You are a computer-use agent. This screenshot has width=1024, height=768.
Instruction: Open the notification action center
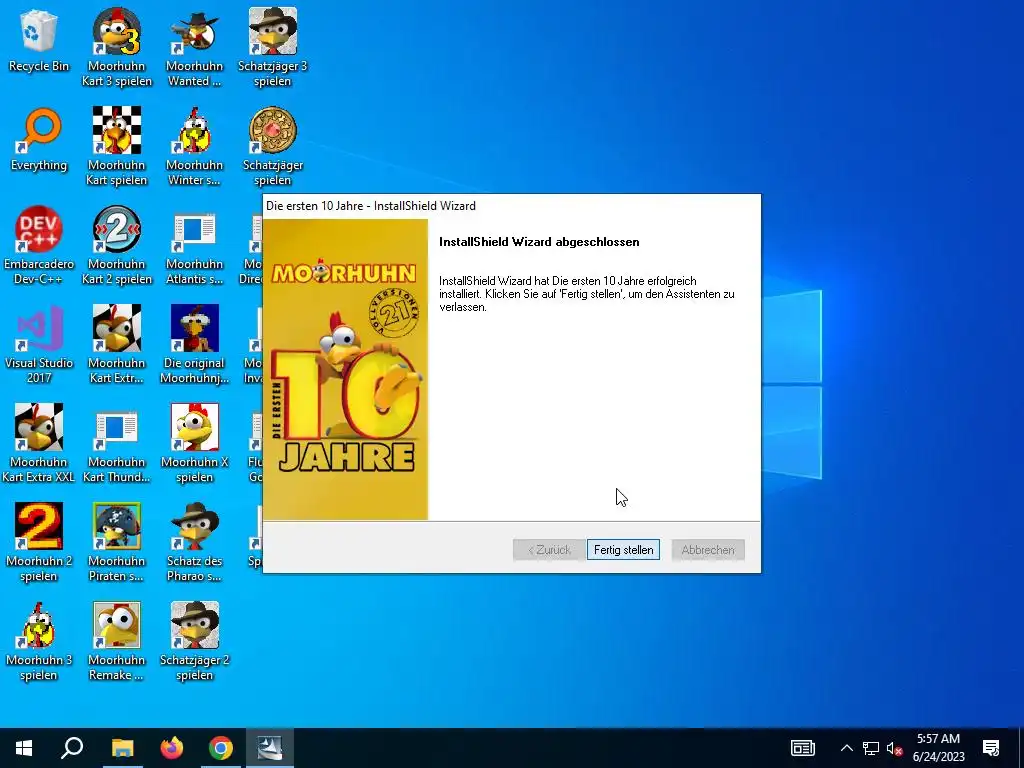coord(991,748)
